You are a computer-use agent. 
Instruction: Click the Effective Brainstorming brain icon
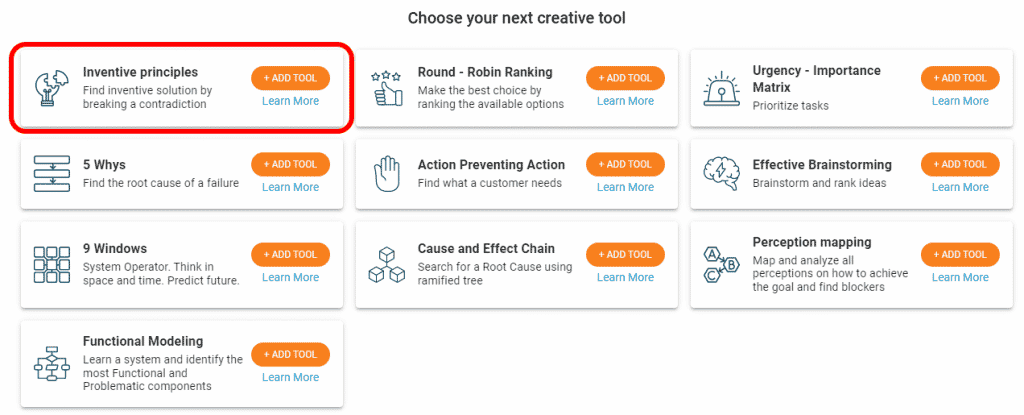point(721,174)
